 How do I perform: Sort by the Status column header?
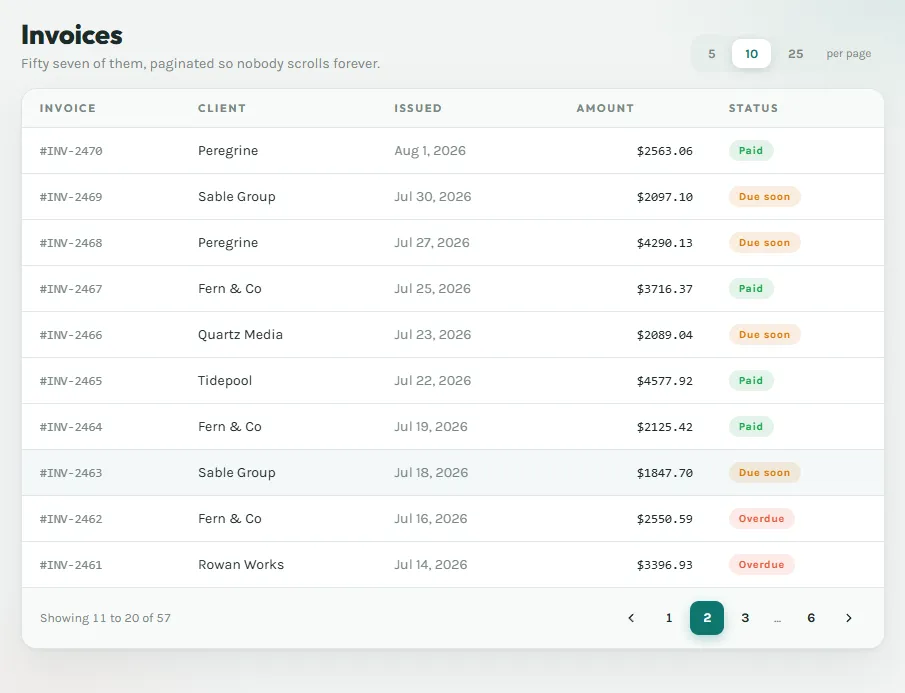click(x=753, y=108)
